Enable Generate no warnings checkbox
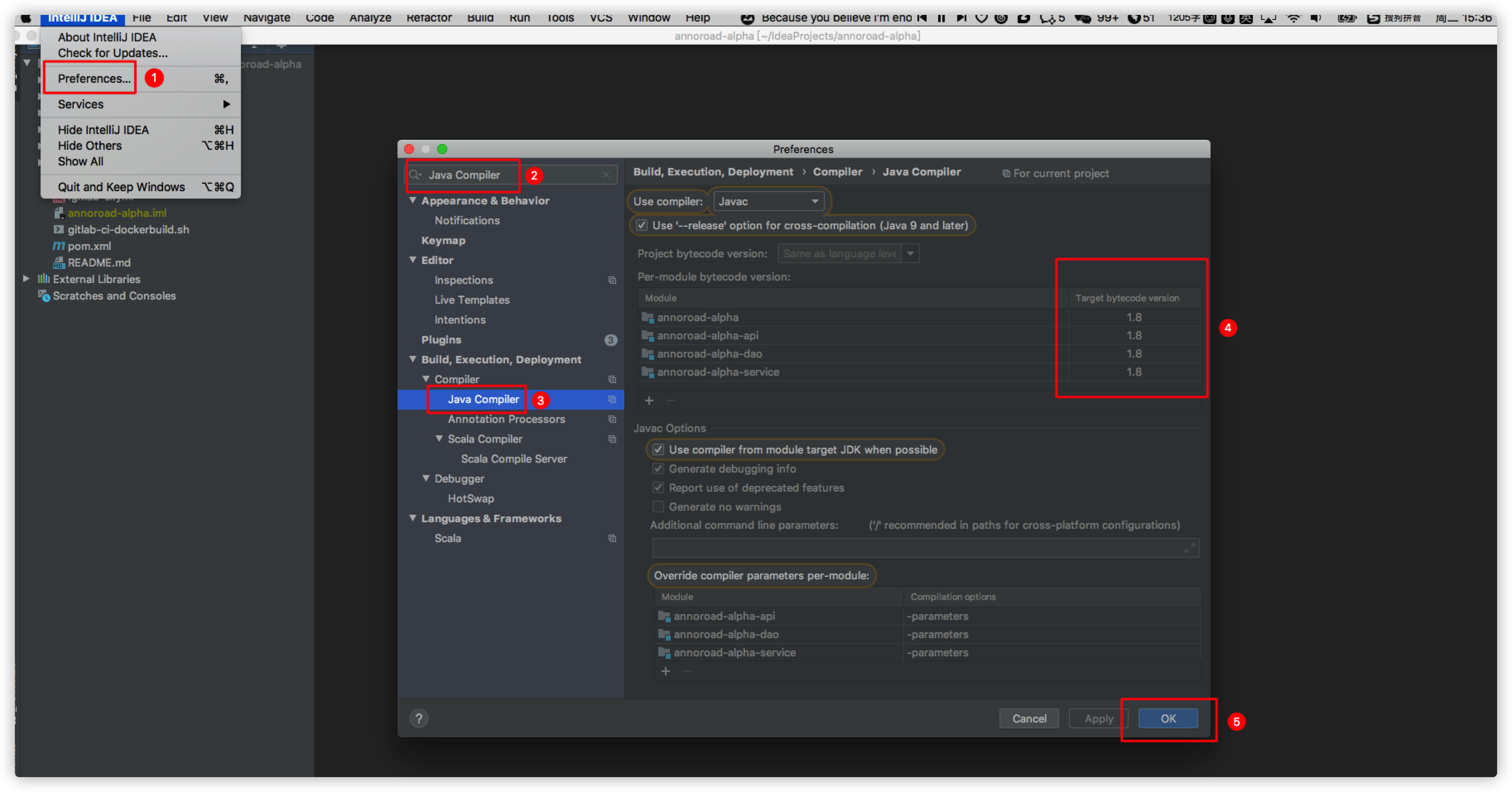This screenshot has width=1512, height=792. pos(659,506)
